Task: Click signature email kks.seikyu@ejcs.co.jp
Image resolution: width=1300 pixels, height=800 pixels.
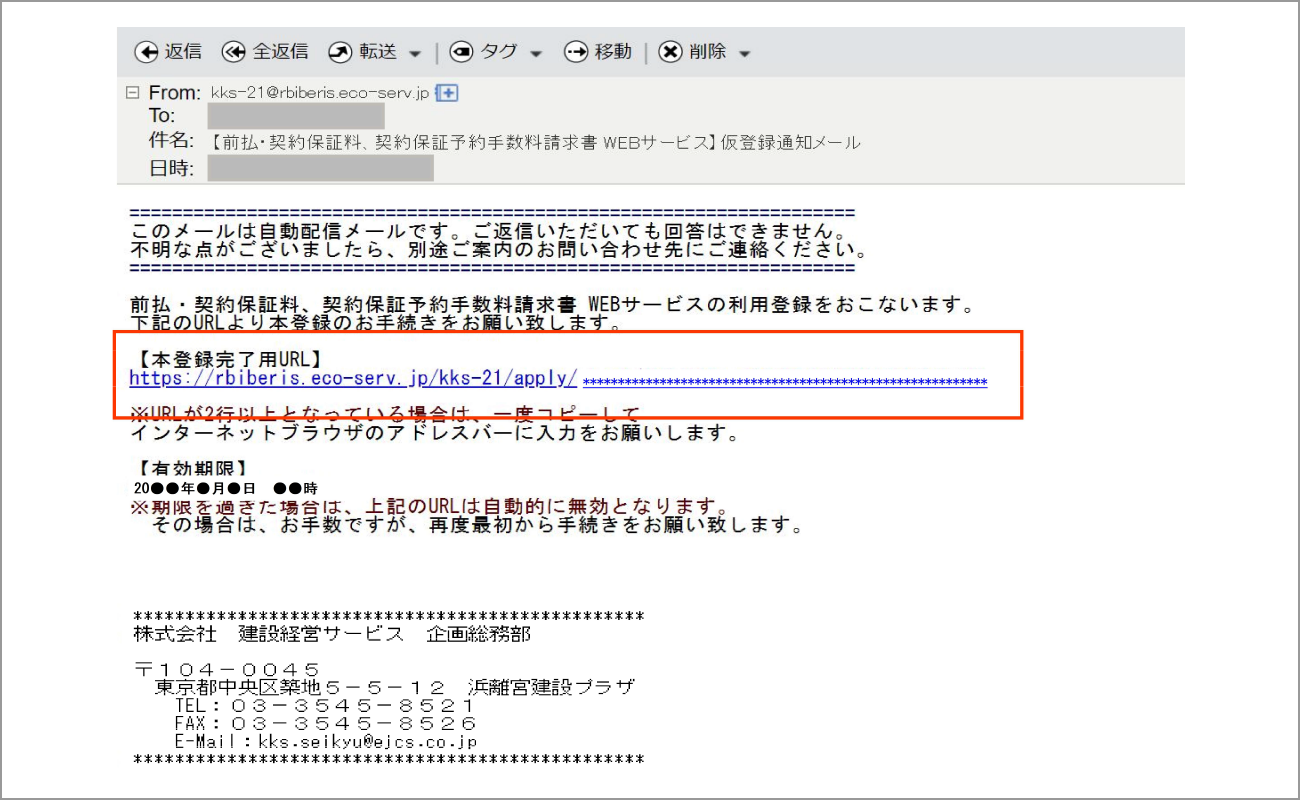Action: click(x=367, y=742)
